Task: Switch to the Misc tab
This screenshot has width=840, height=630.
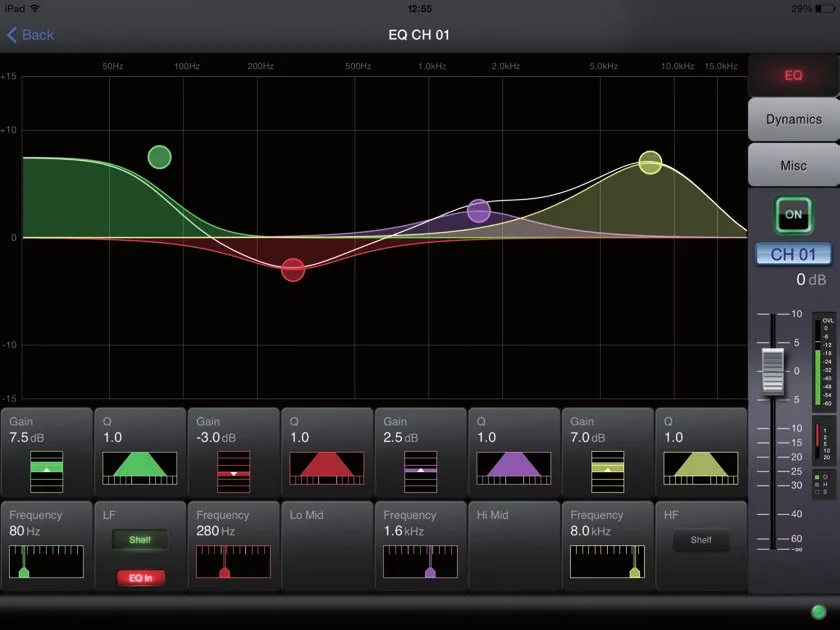Action: (793, 166)
